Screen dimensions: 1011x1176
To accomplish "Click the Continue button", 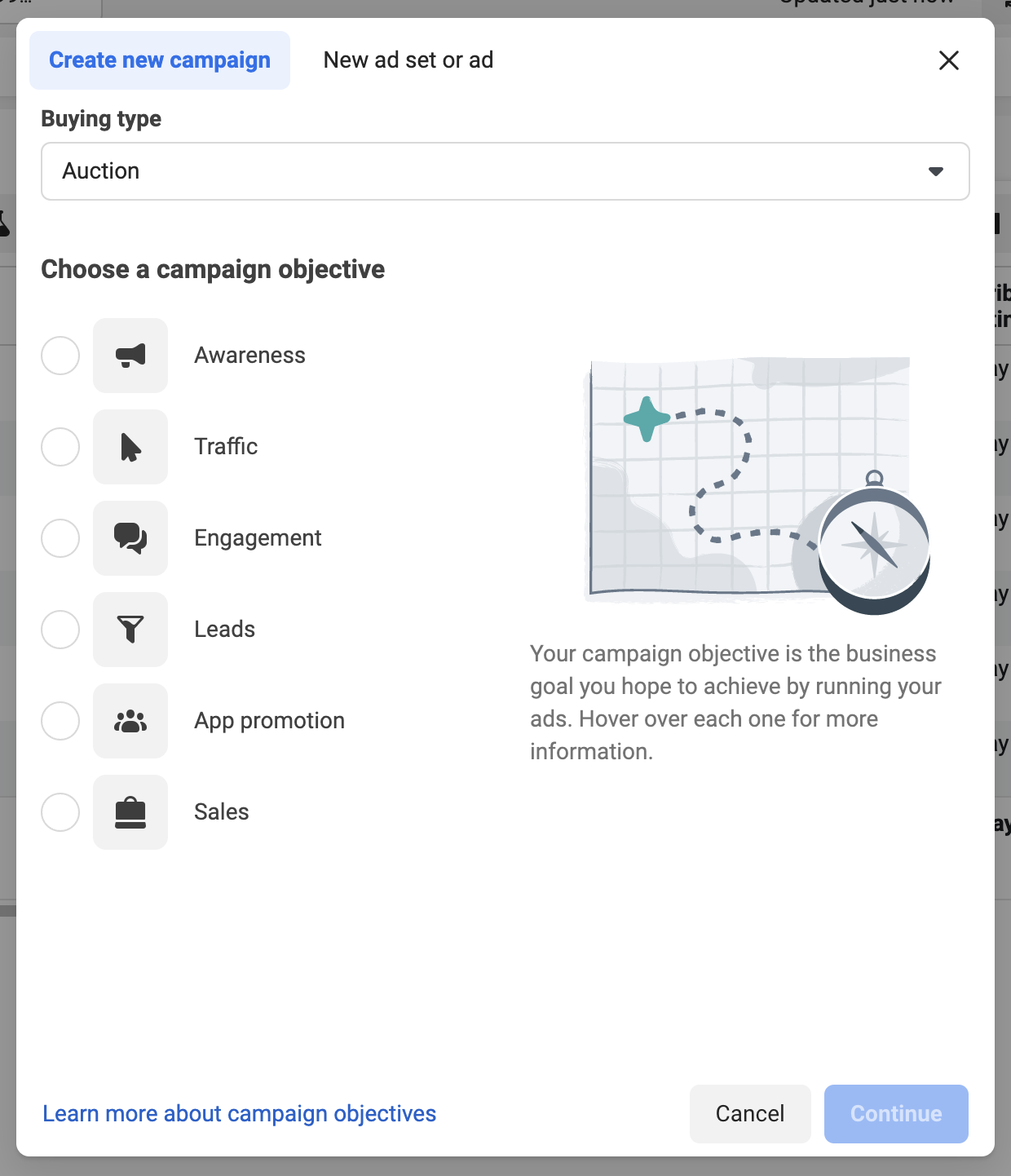I will (x=896, y=1114).
